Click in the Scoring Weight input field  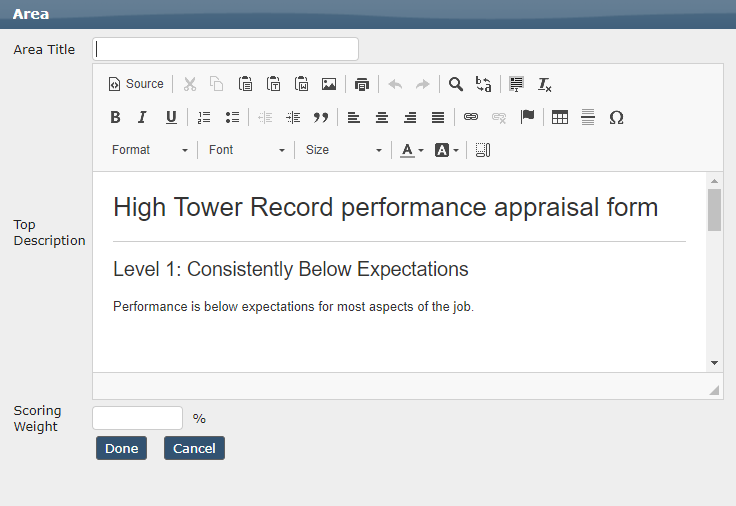tap(138, 418)
